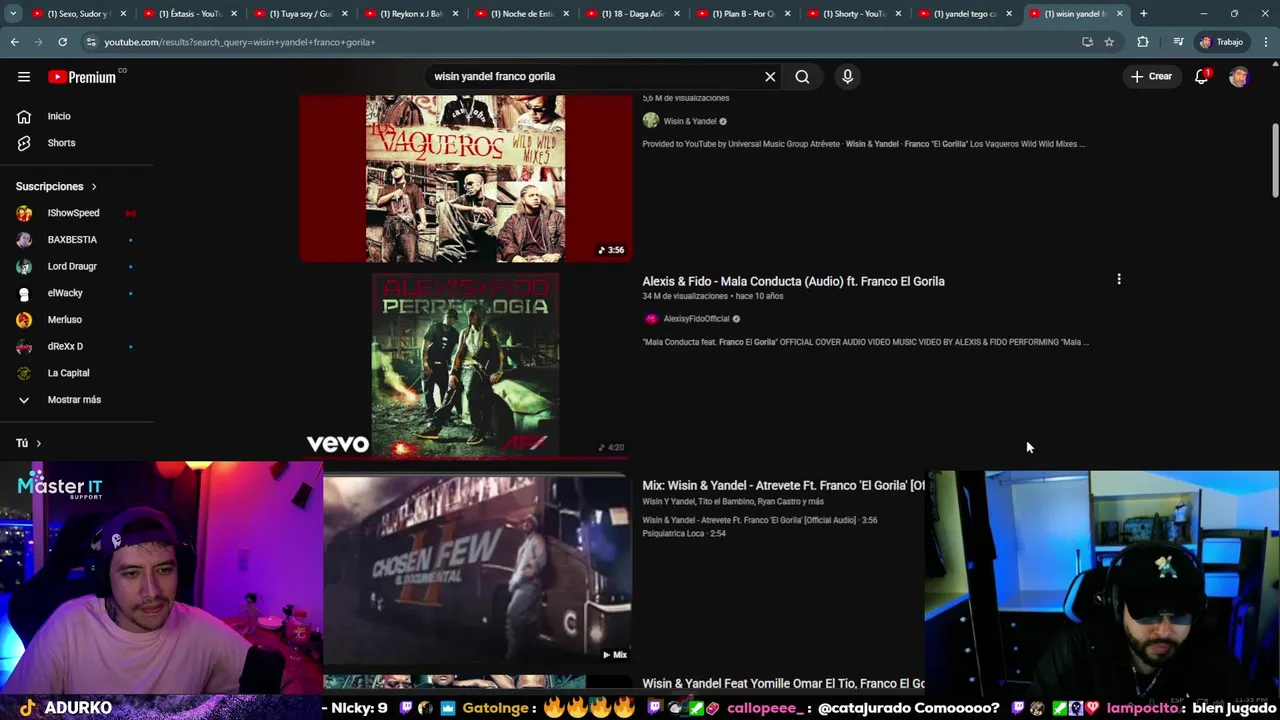
Task: Open the Chrome extensions puzzle icon
Action: [1143, 42]
